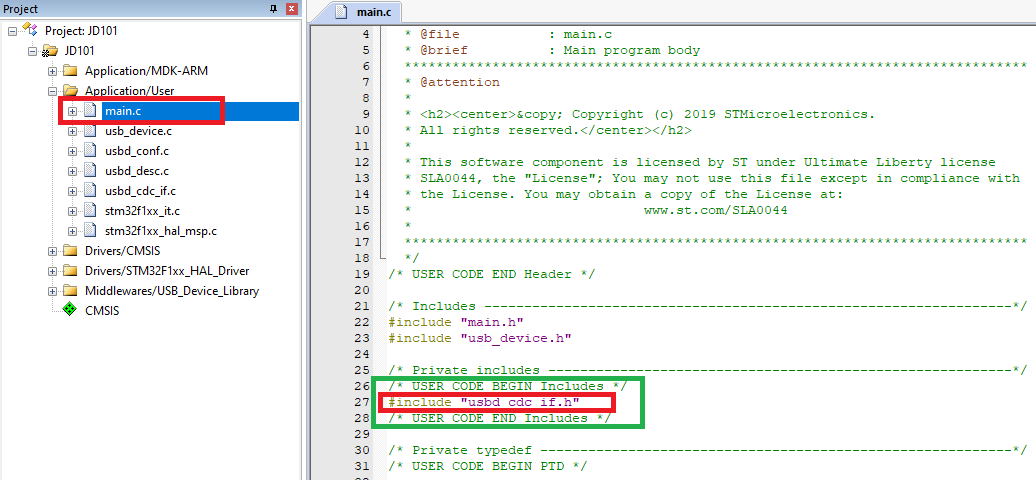Viewport: 1036px width, 480px height.
Task: Click the Project: JD101 root icon
Action: click(x=30, y=31)
